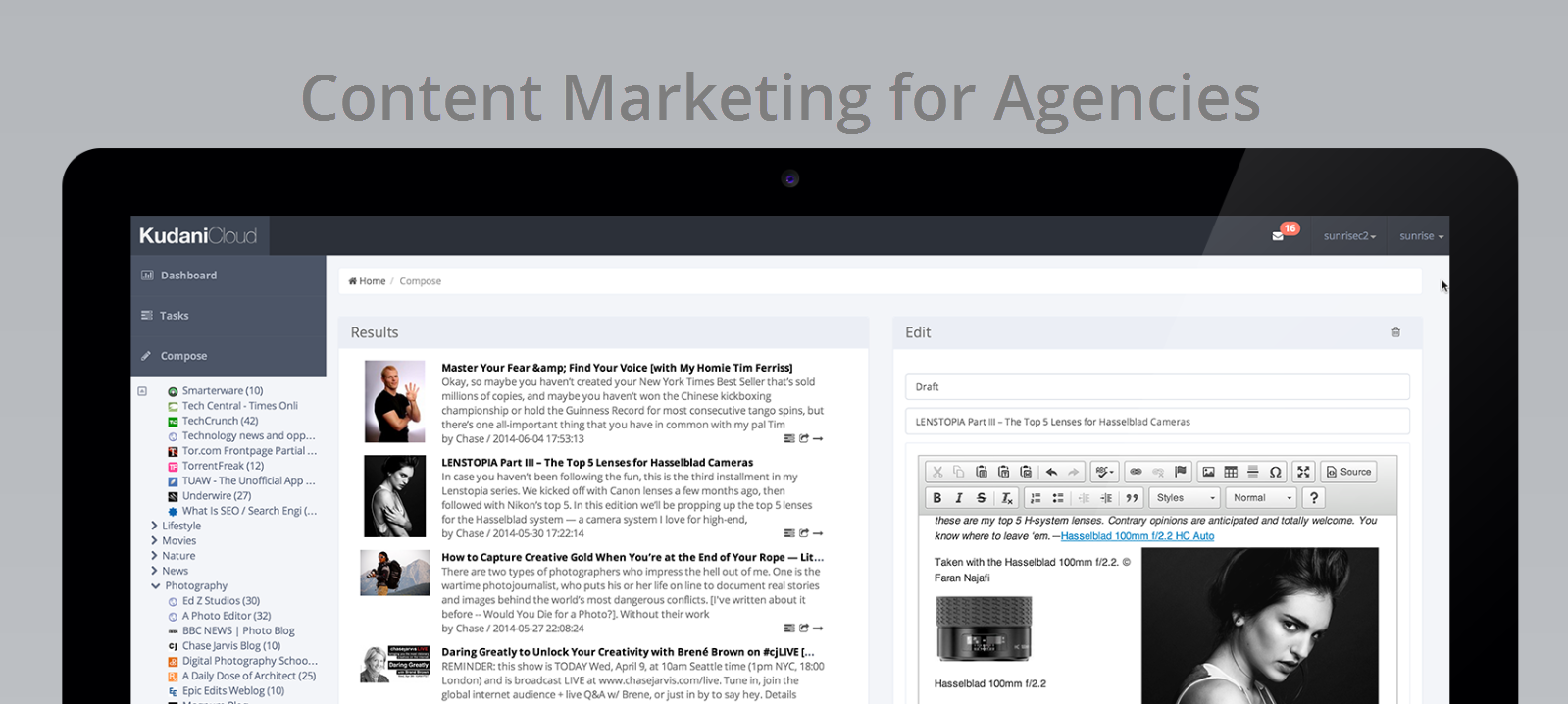Insert special character with Omega icon
This screenshot has width=1568, height=704.
pos(1275,472)
